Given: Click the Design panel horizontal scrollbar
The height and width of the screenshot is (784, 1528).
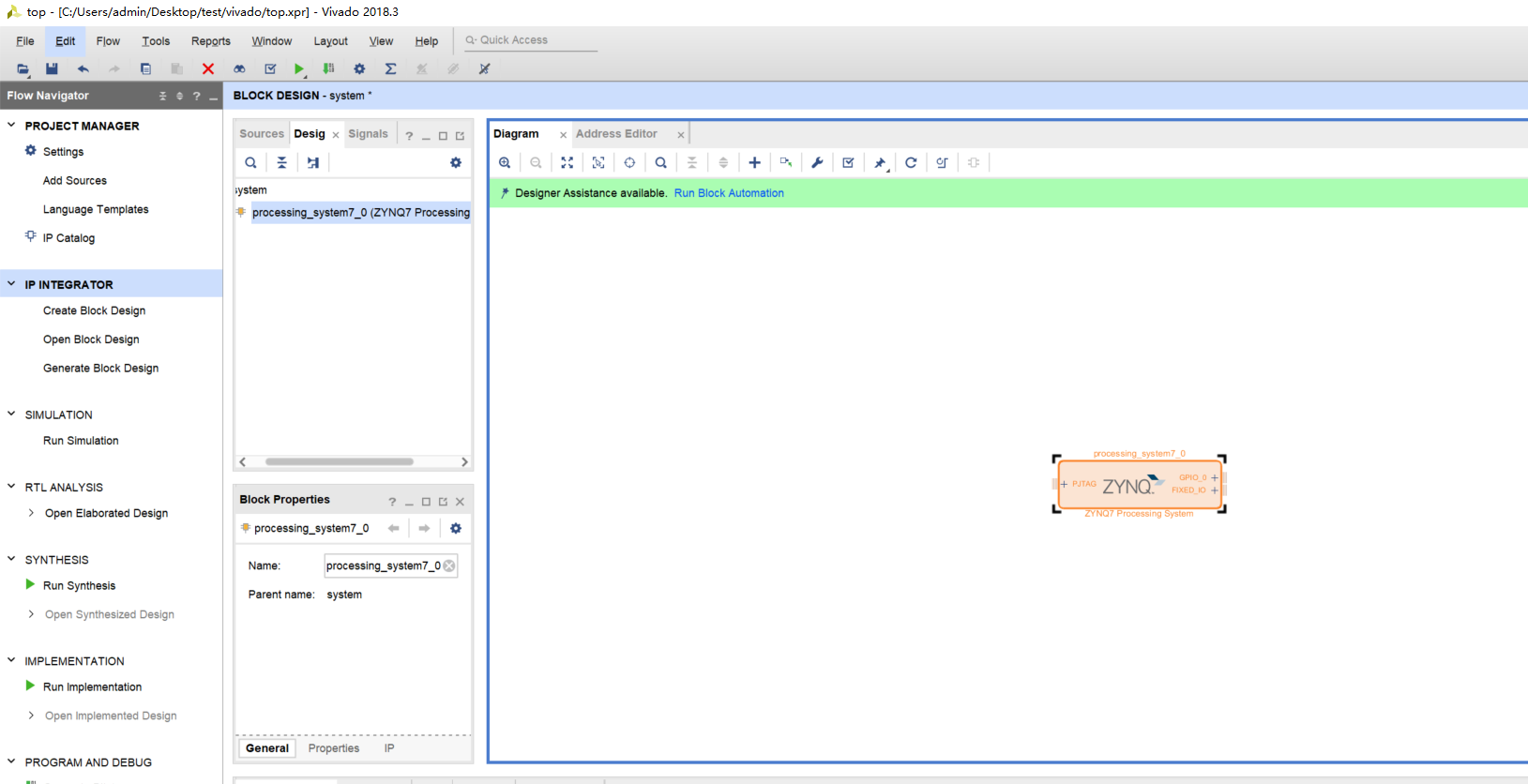Looking at the screenshot, I should click(339, 461).
